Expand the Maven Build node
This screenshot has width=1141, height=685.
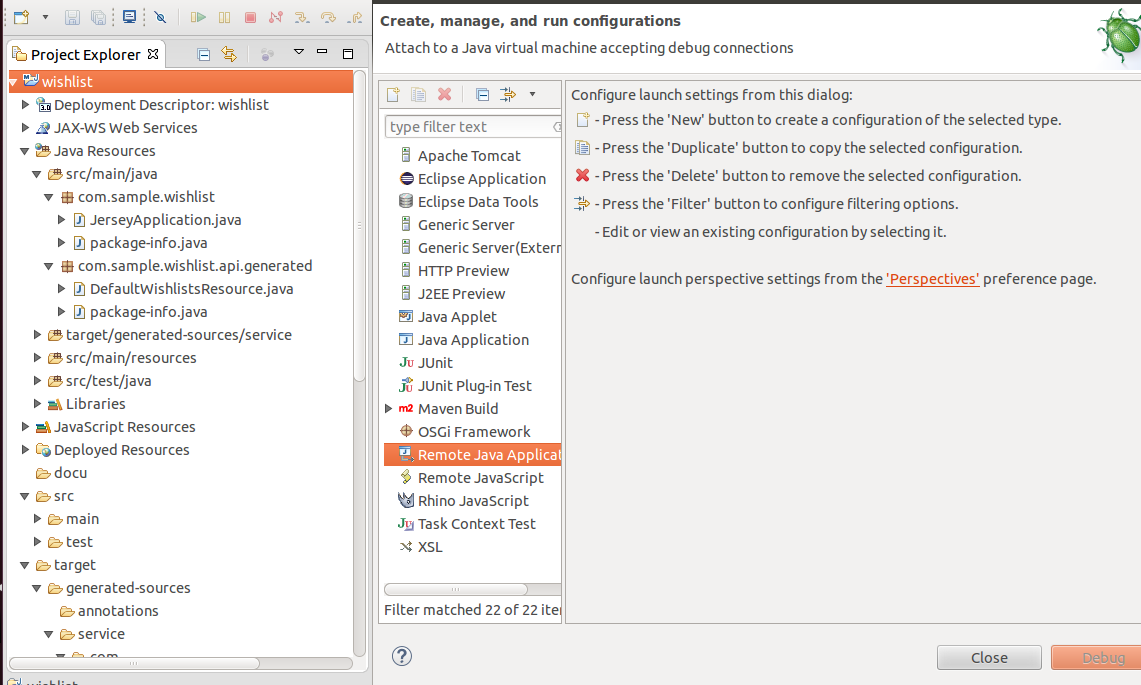pos(389,408)
